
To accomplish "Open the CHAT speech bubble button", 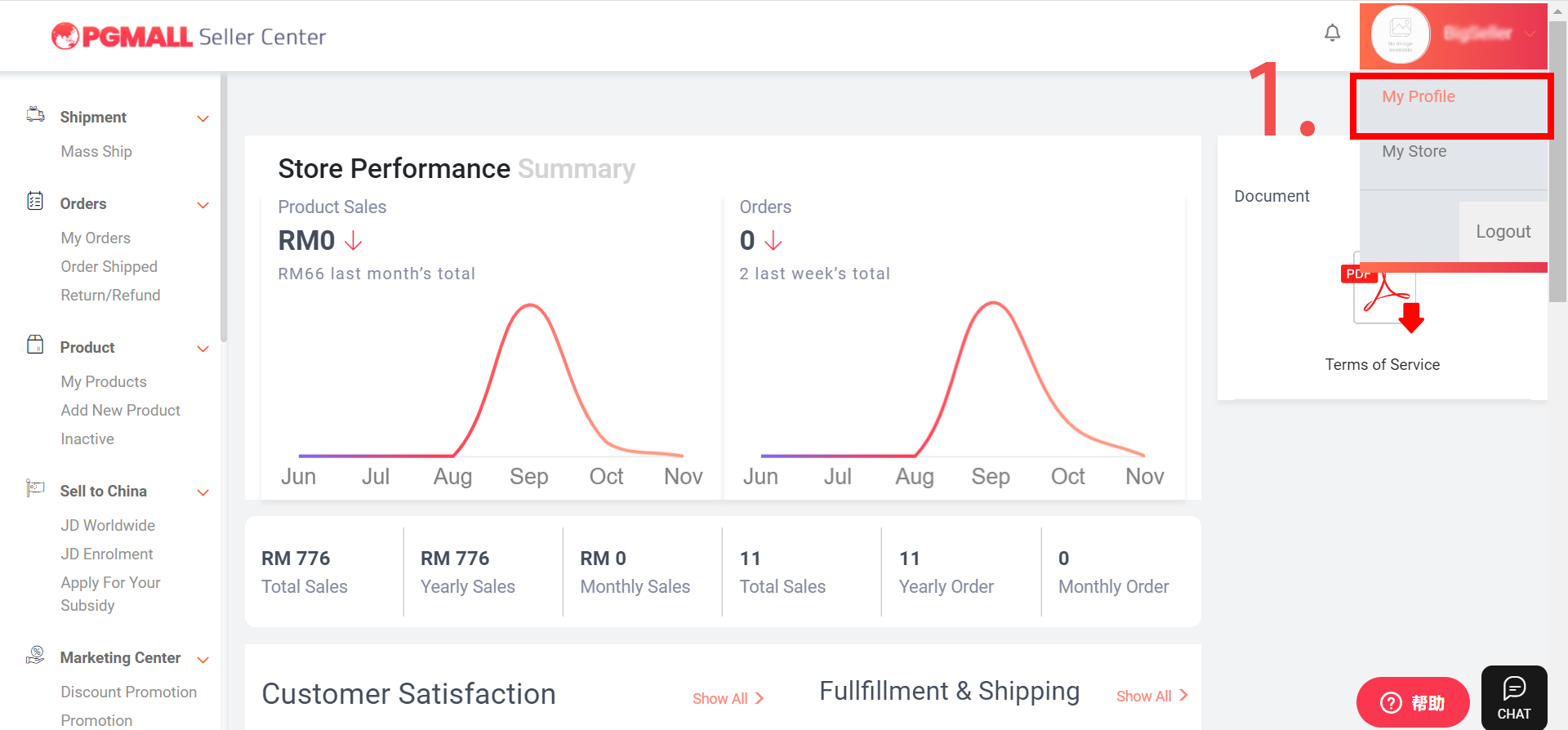I will click(1514, 697).
